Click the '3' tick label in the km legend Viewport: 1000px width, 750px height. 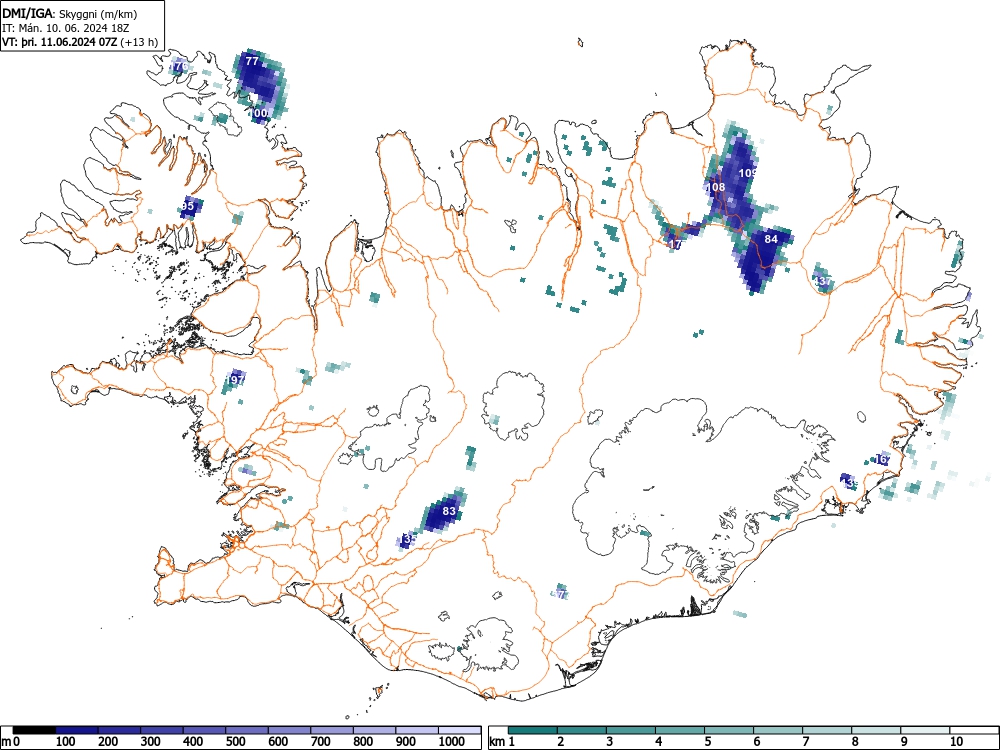coord(610,742)
